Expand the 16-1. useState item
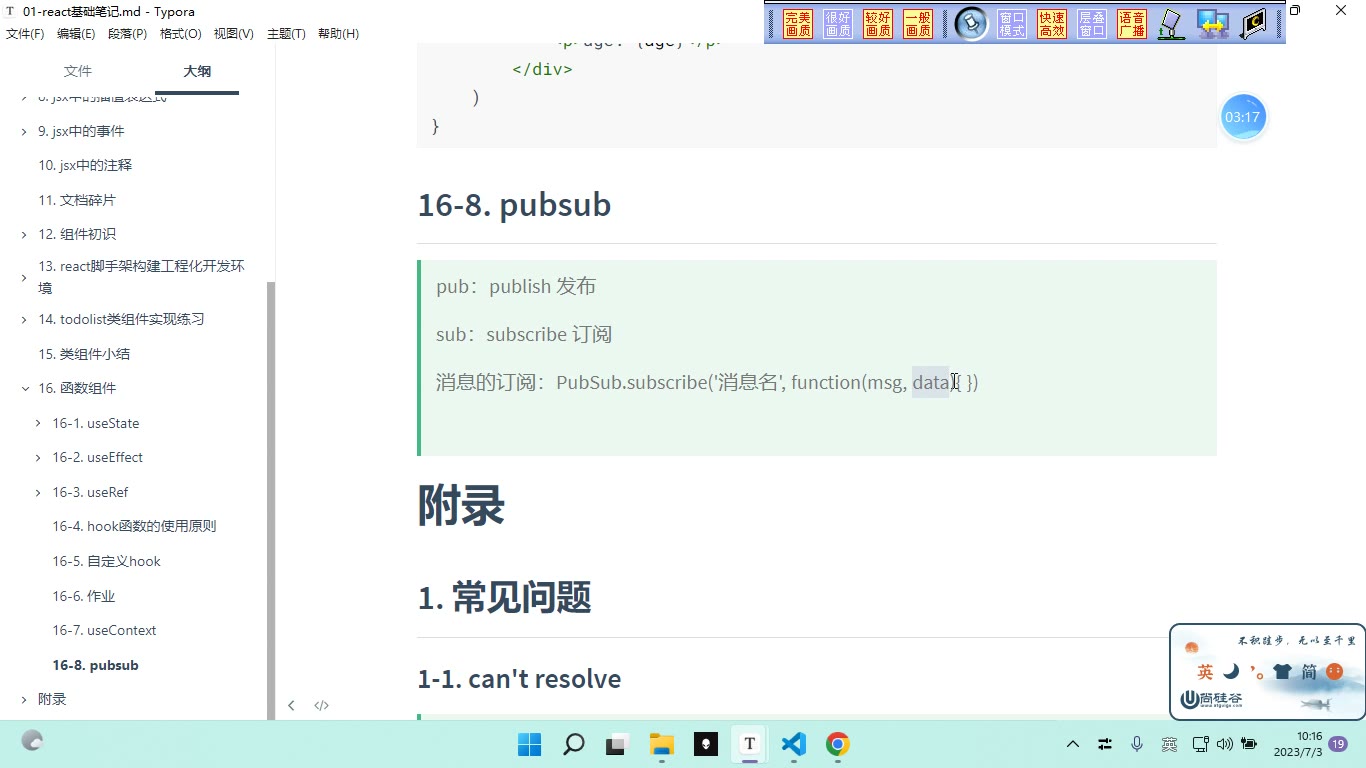Screen dimensions: 1366x768 coord(39,423)
